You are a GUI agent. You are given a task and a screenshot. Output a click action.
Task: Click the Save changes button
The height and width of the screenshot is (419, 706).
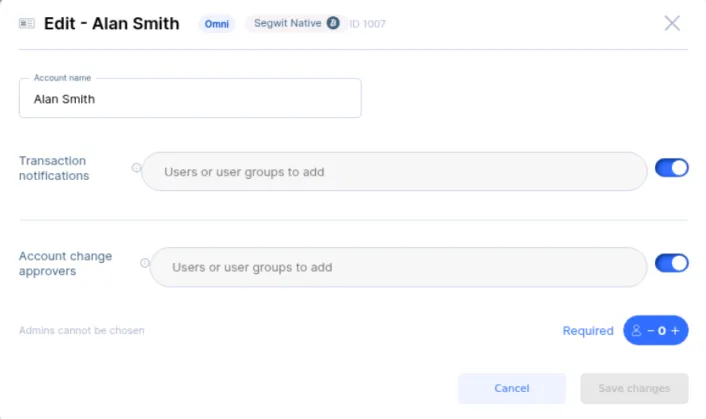click(634, 388)
